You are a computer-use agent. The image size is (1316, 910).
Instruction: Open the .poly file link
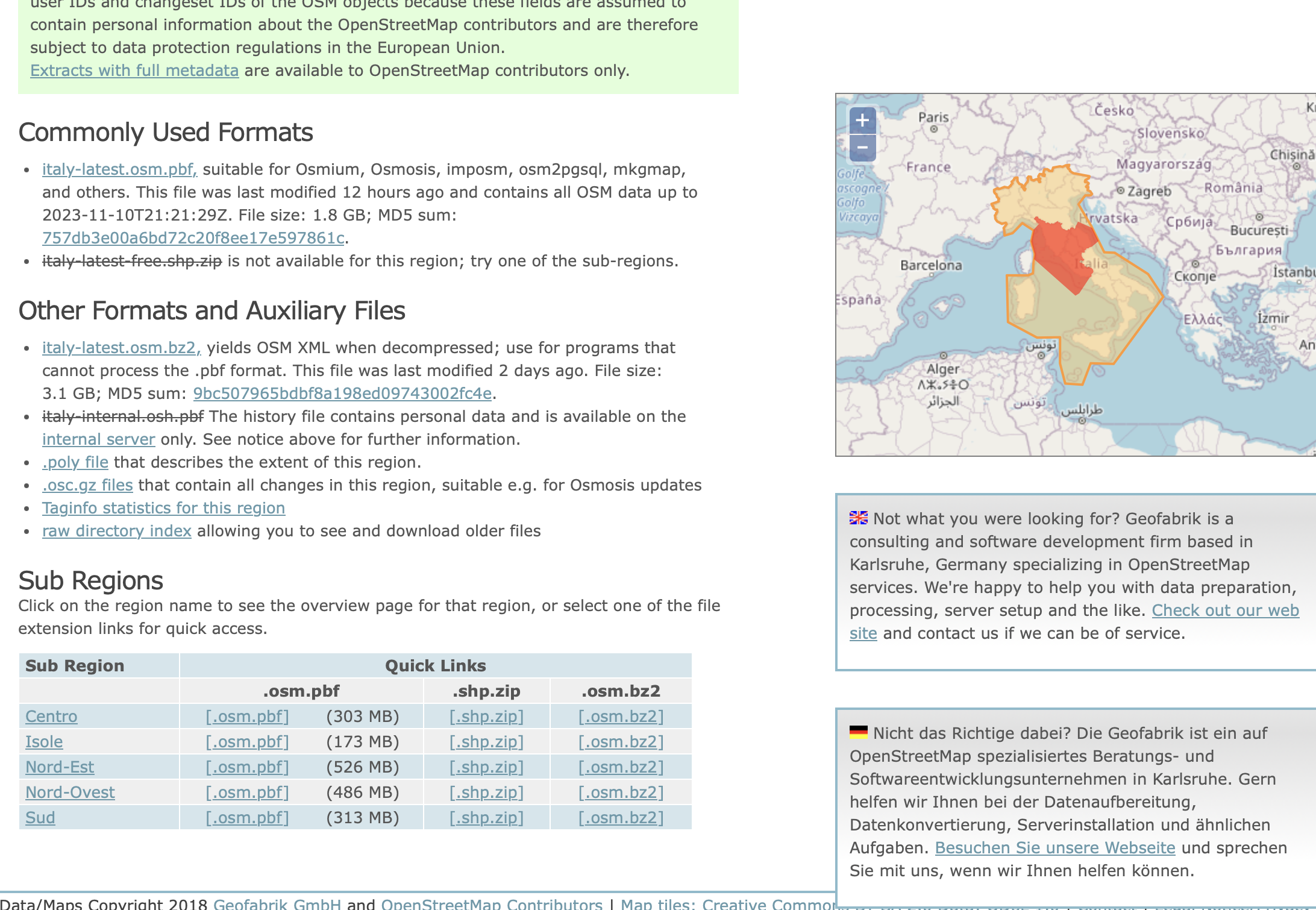point(75,462)
